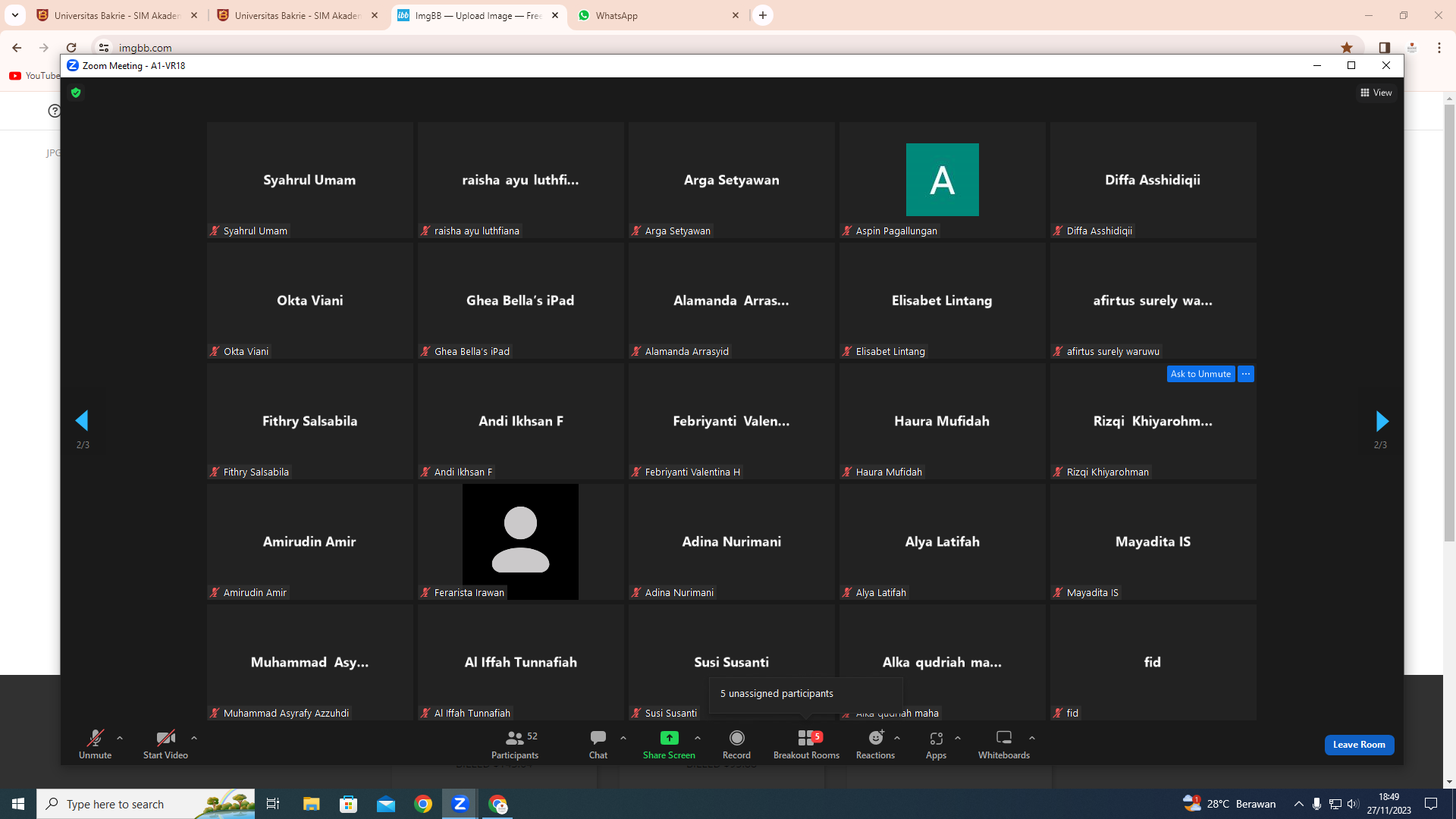
Task: Click the browser back arrow
Action: [17, 47]
